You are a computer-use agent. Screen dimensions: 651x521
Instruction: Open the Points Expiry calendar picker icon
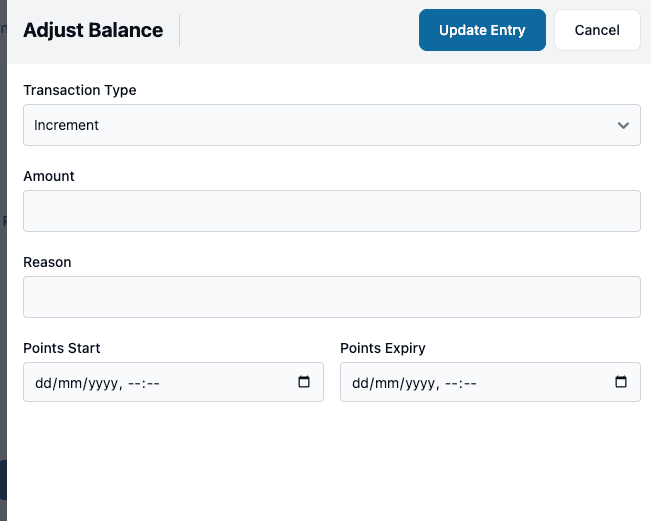tap(621, 382)
